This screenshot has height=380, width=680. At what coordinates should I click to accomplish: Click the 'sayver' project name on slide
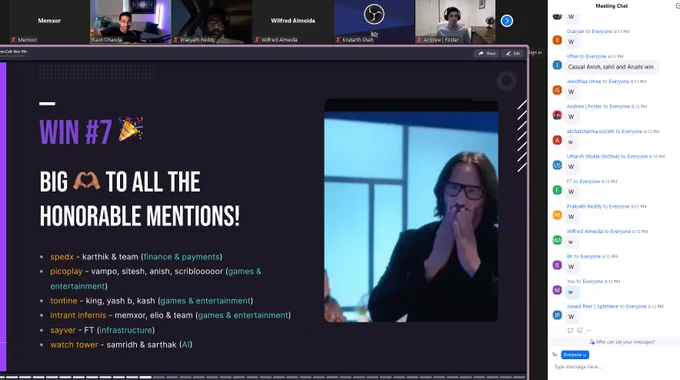tap(63, 330)
